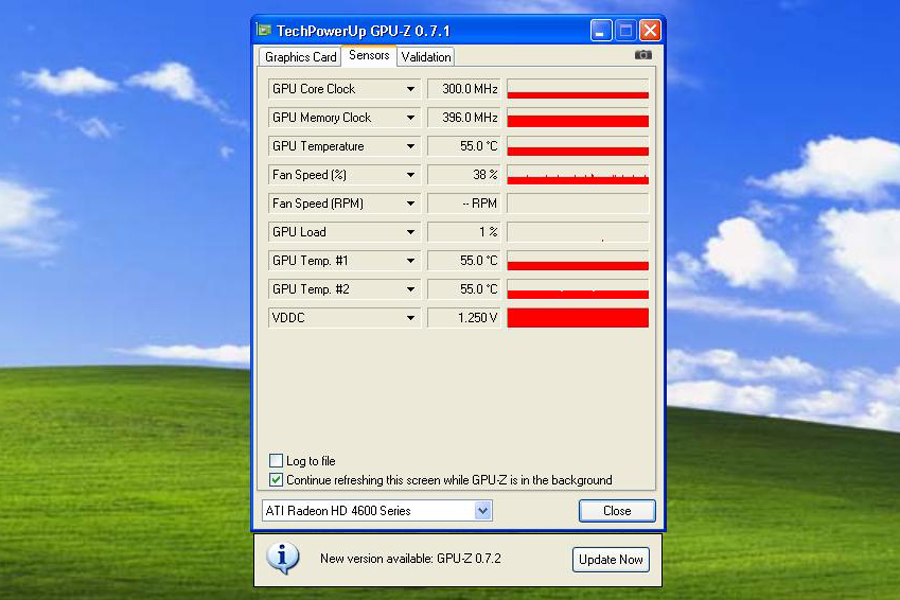The image size is (900, 600).
Task: Click the GPU Temp. #1 55.0 °C value
Action: coord(464,261)
